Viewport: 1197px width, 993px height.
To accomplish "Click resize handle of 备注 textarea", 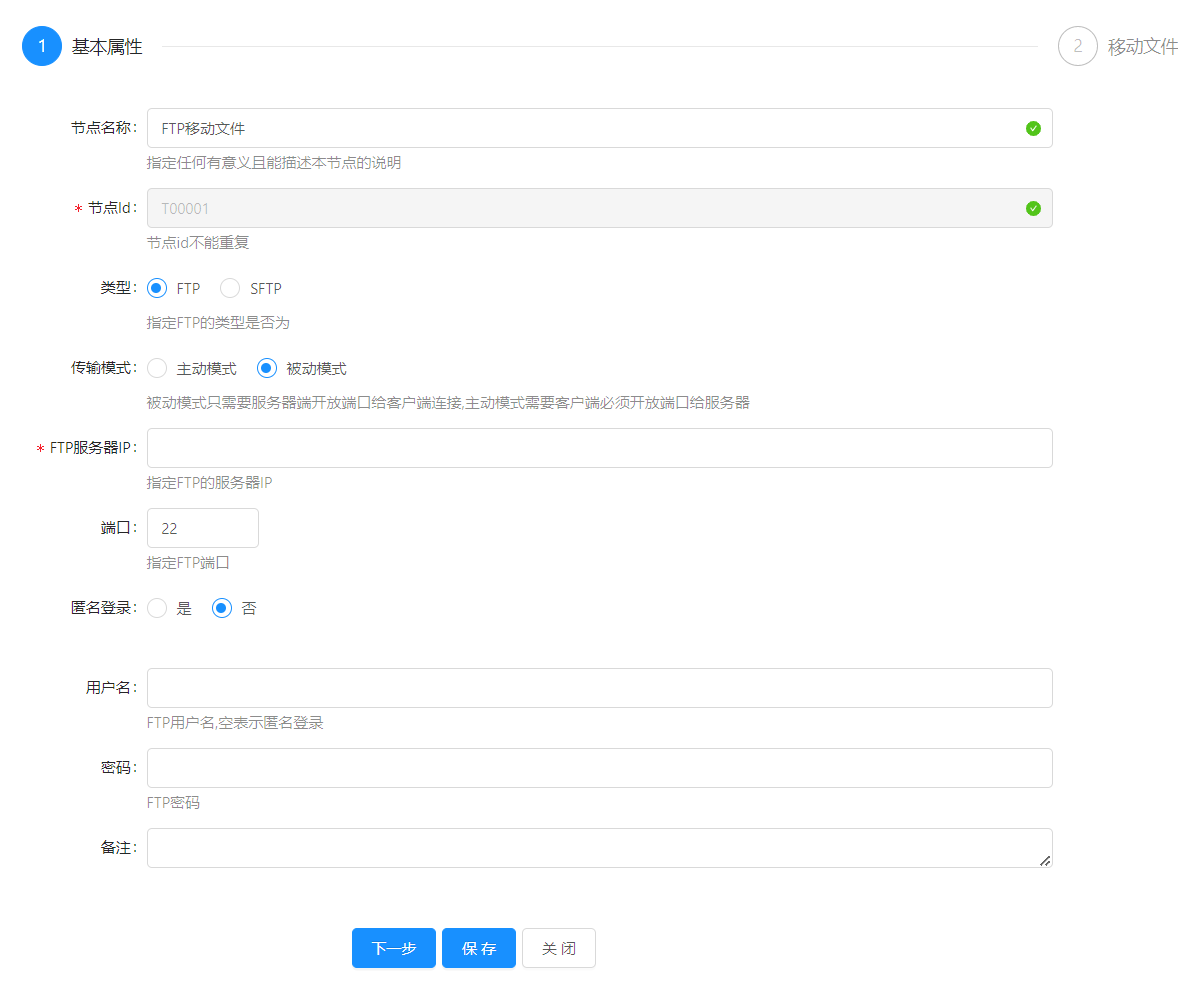I will 1044,860.
